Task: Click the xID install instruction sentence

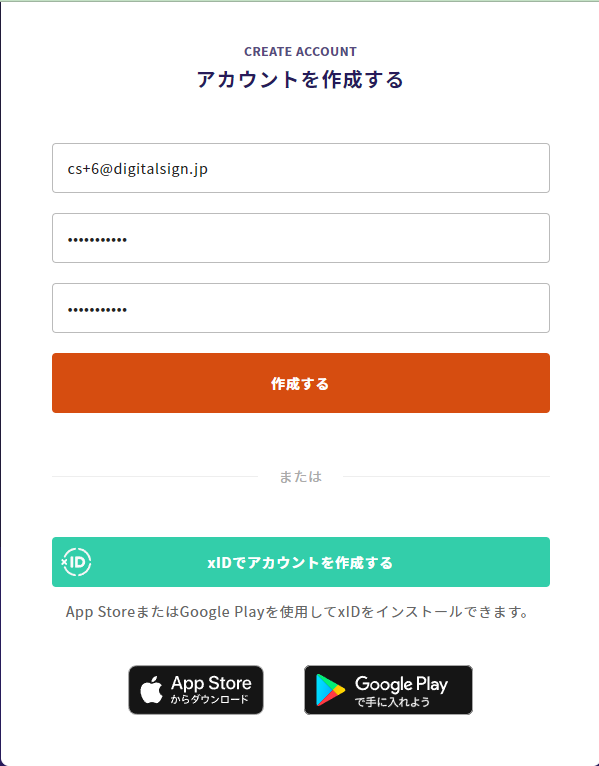Action: pos(298,612)
